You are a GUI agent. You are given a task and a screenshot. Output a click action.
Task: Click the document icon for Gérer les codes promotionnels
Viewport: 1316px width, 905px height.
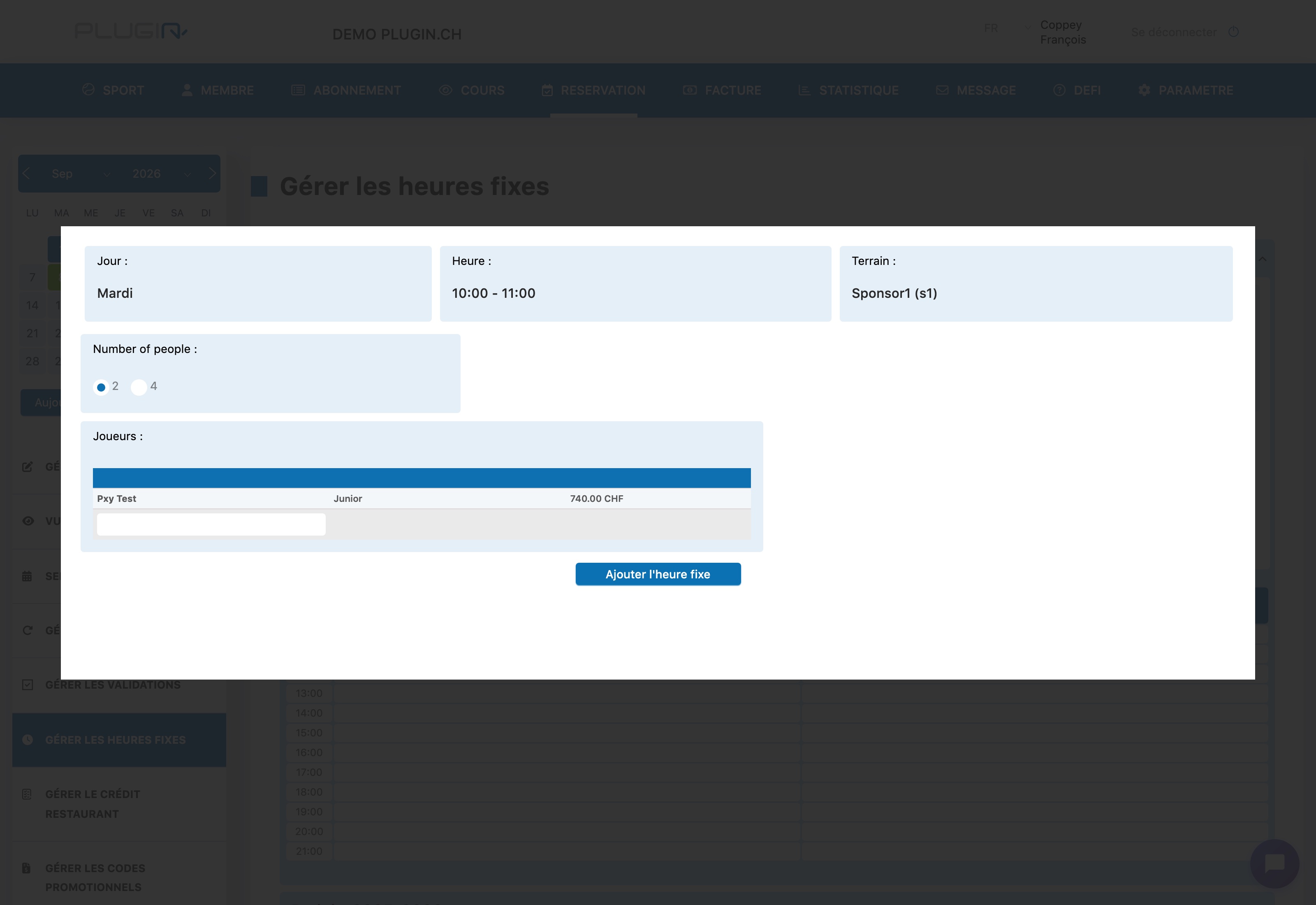pyautogui.click(x=26, y=868)
